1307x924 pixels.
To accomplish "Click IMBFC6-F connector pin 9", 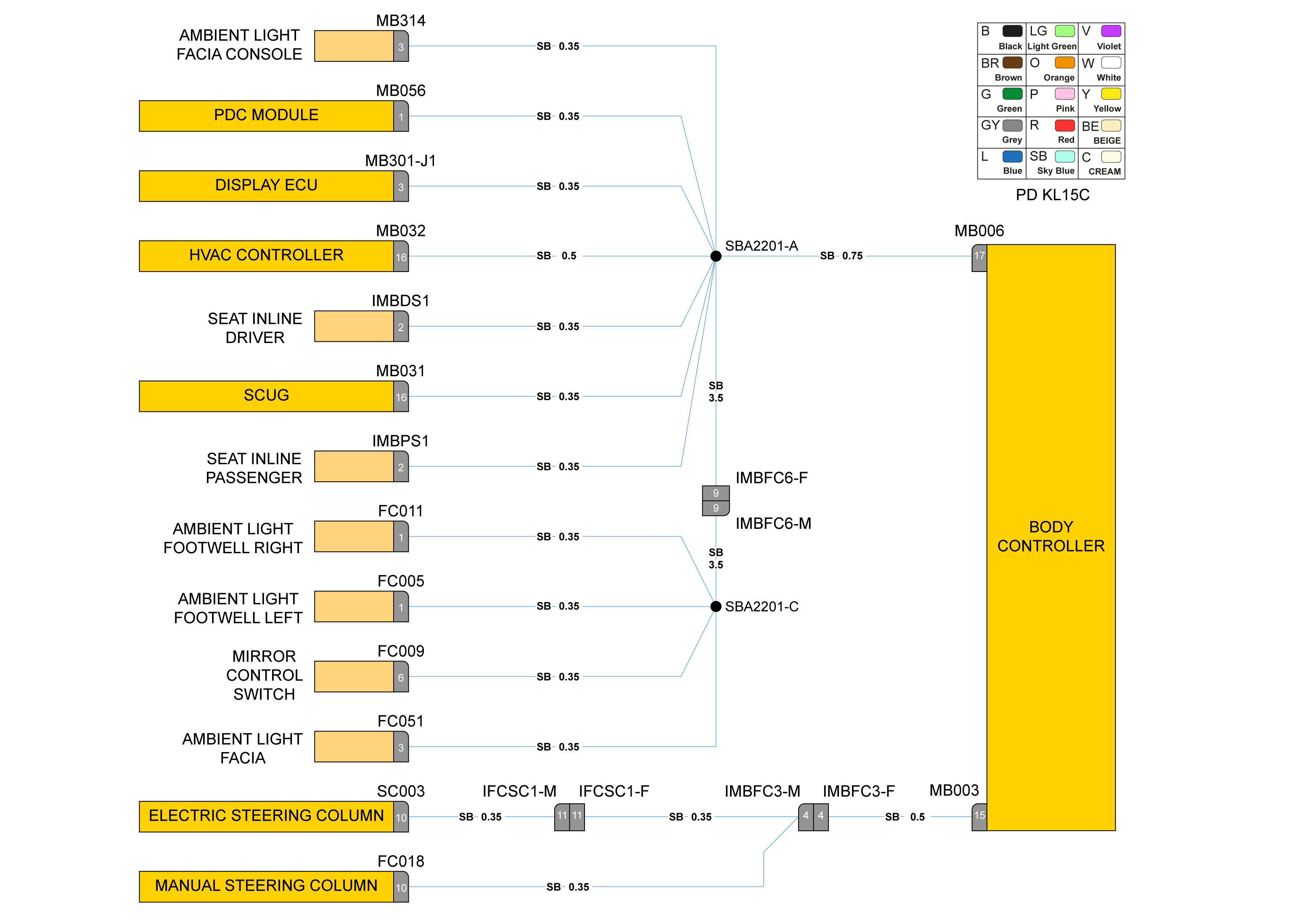I will tap(716, 493).
